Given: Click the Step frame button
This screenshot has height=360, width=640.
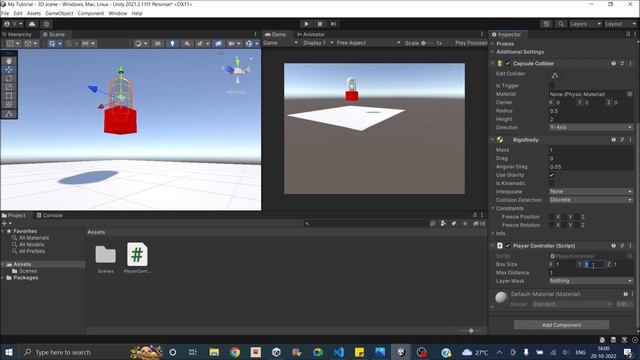Looking at the screenshot, I should coord(333,24).
